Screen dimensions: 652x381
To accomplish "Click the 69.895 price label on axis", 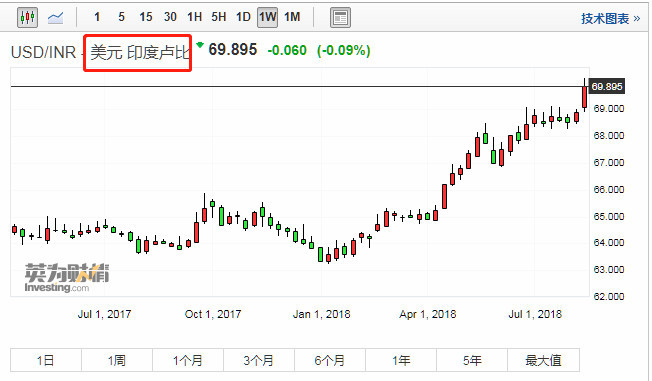I will pos(607,87).
